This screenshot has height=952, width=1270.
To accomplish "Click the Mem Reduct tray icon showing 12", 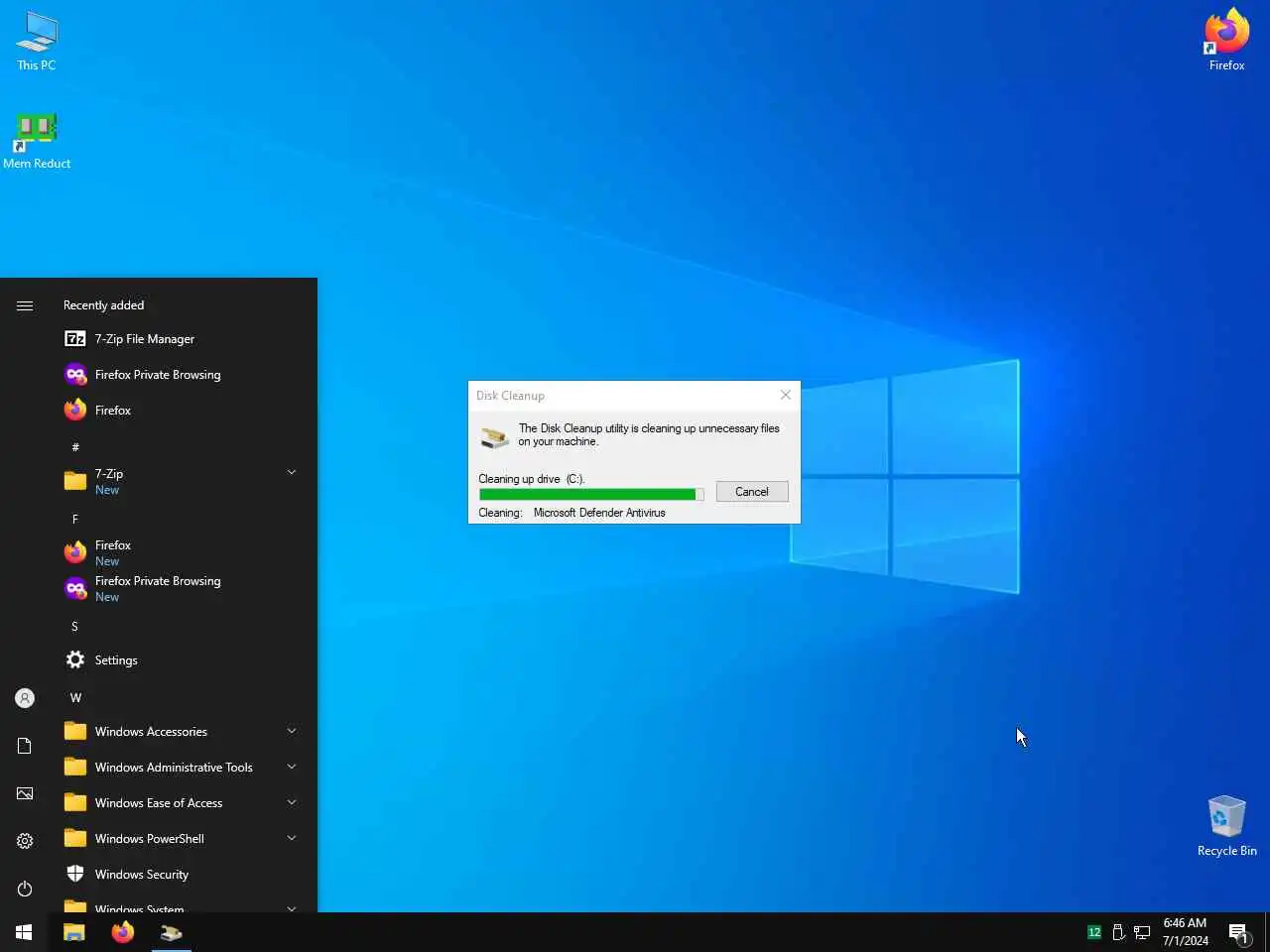I will pos(1094,932).
